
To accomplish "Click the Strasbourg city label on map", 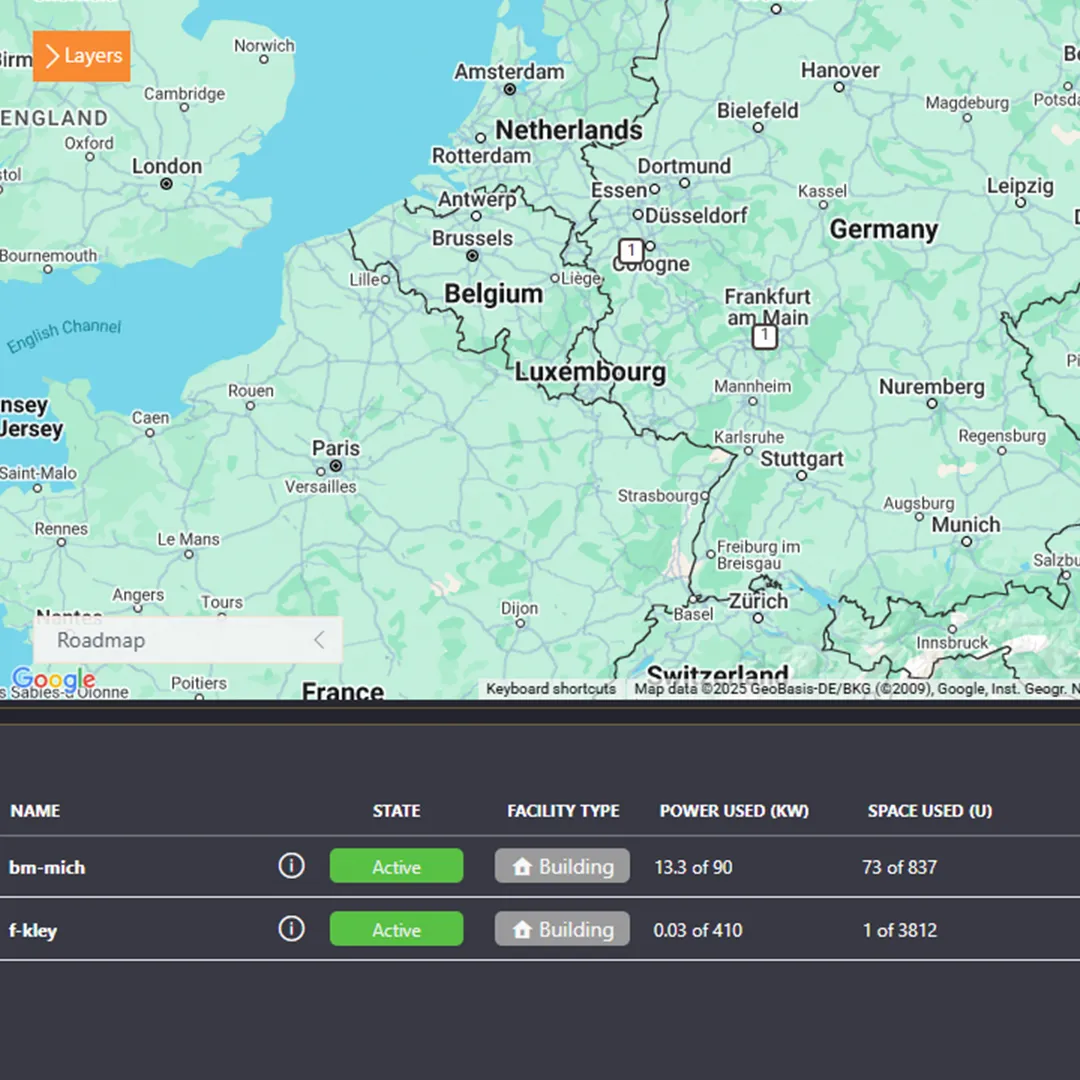I will tap(658, 496).
